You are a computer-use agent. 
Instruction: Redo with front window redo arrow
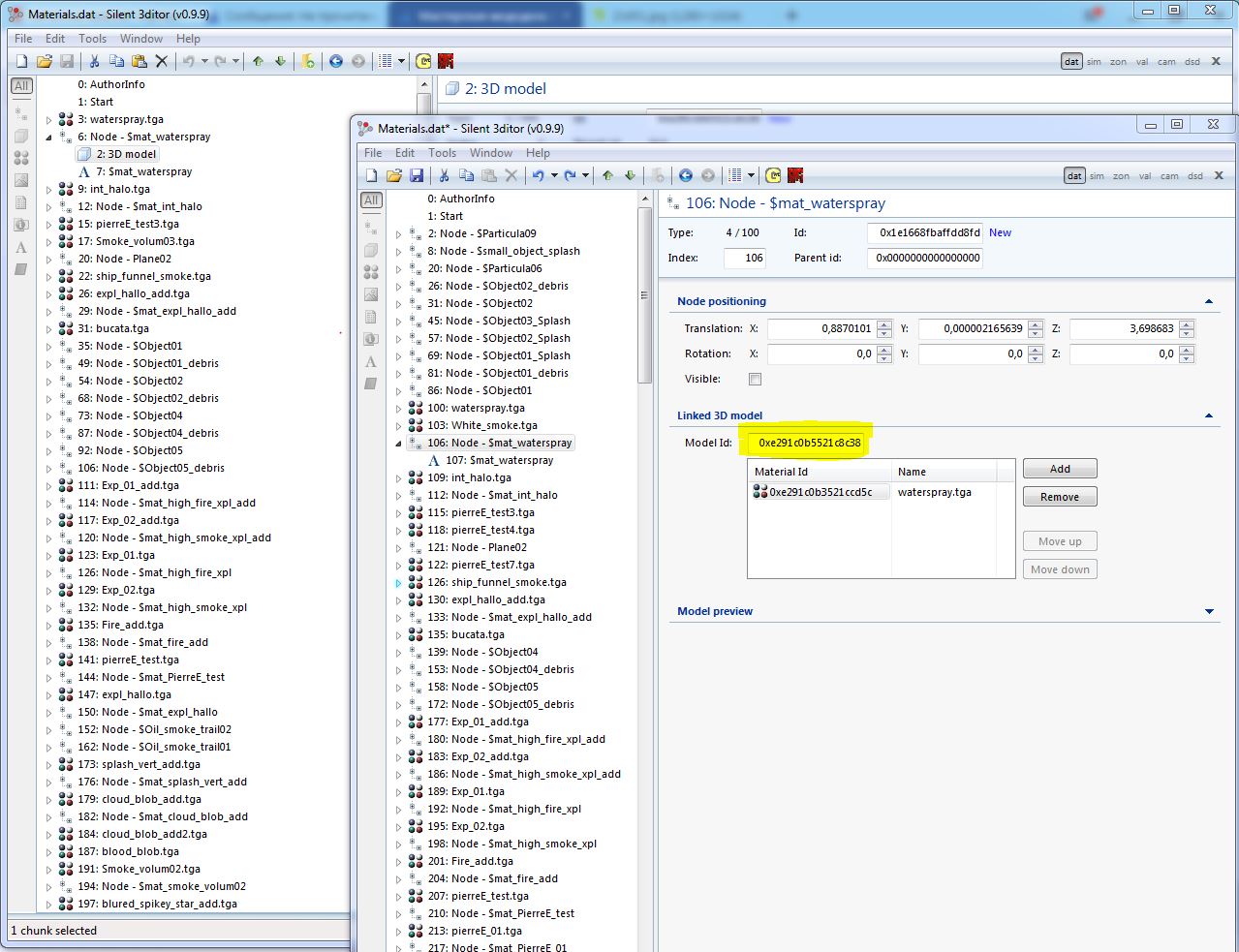tap(570, 175)
